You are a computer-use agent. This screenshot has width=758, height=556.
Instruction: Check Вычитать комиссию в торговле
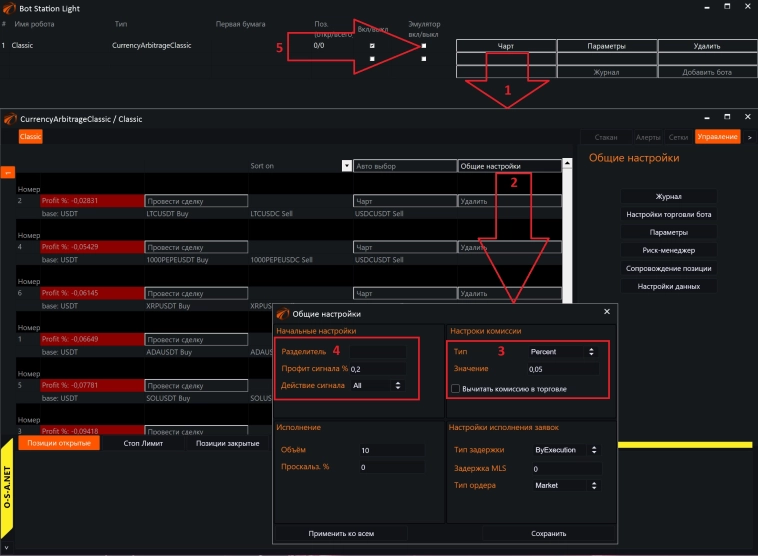456,388
